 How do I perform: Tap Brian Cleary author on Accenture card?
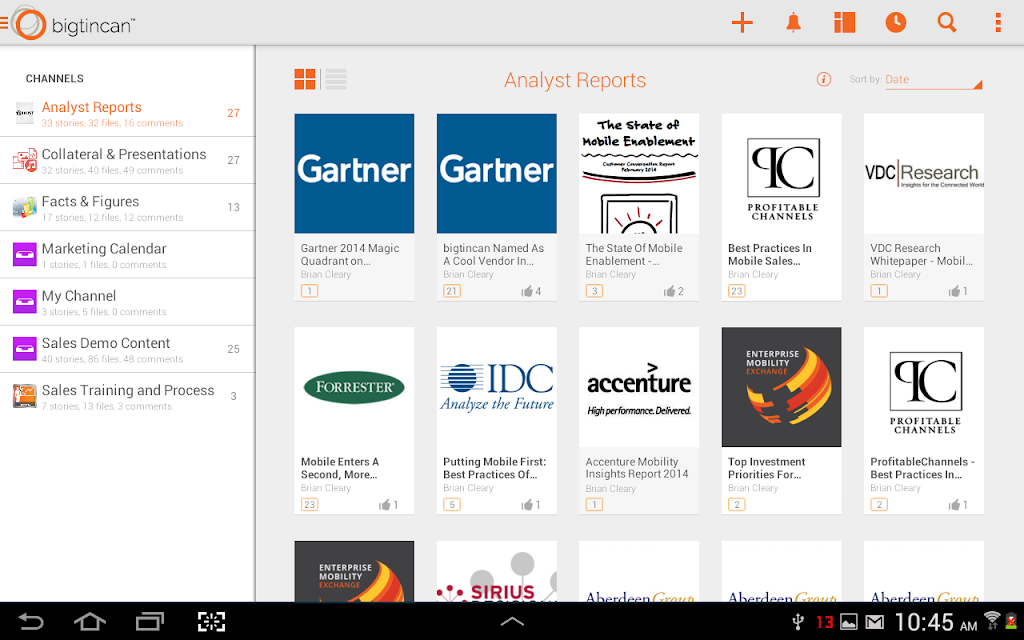pos(611,488)
